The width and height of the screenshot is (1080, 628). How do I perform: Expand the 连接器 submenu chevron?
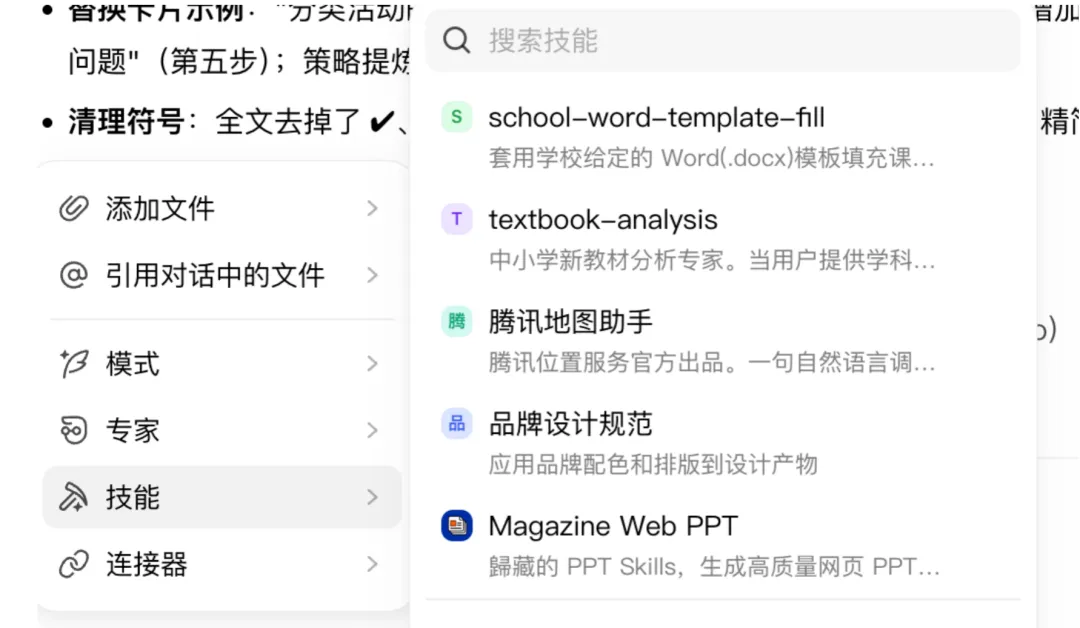coord(373,564)
